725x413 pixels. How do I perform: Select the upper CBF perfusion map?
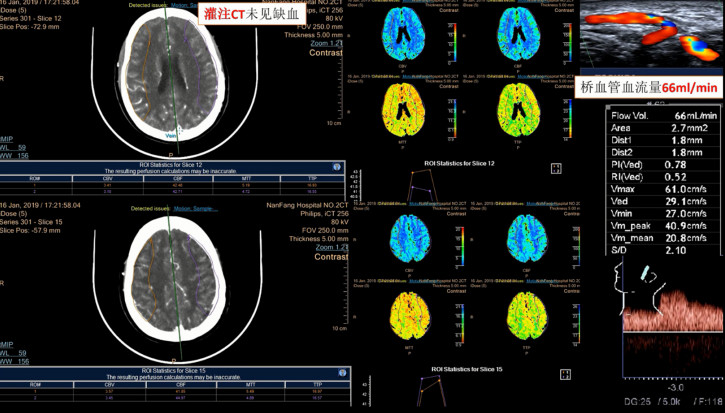(x=519, y=33)
